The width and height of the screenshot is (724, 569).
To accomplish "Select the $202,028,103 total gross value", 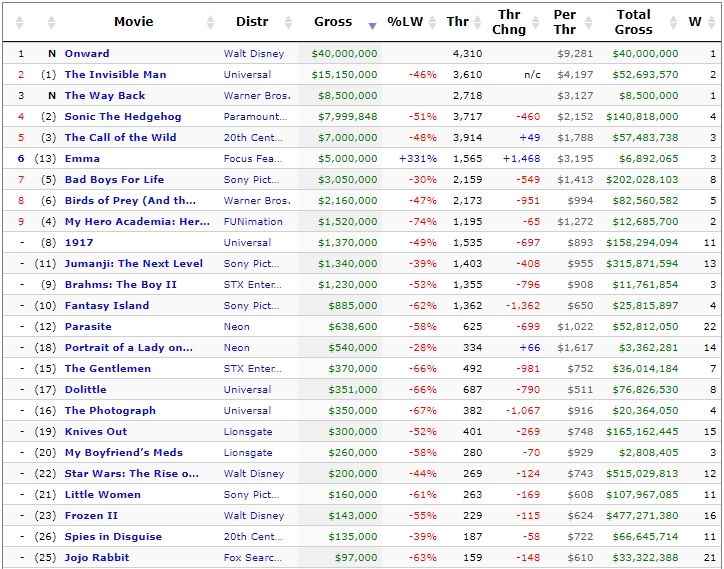I will click(x=642, y=180).
